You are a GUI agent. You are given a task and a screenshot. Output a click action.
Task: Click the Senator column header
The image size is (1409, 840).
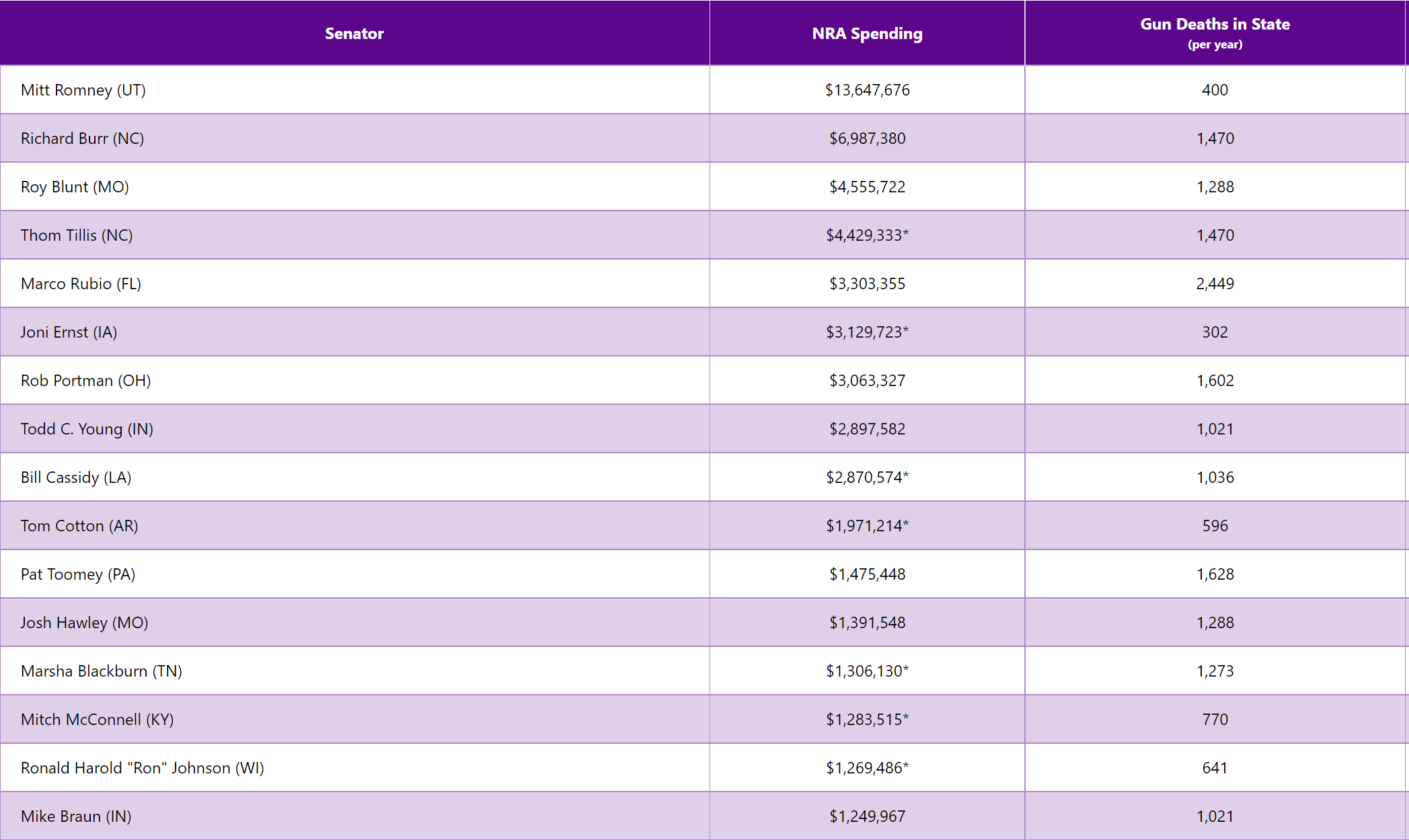click(354, 34)
